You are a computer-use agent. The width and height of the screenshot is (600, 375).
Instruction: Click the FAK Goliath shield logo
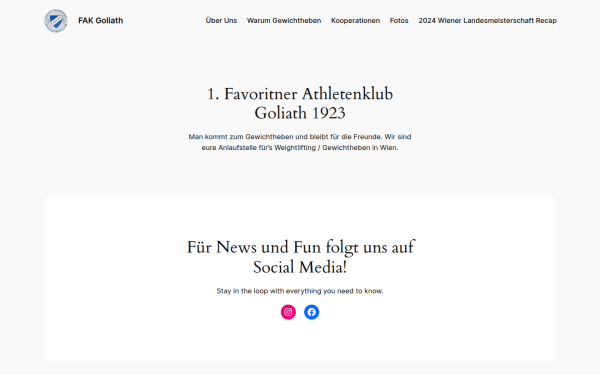(x=56, y=21)
